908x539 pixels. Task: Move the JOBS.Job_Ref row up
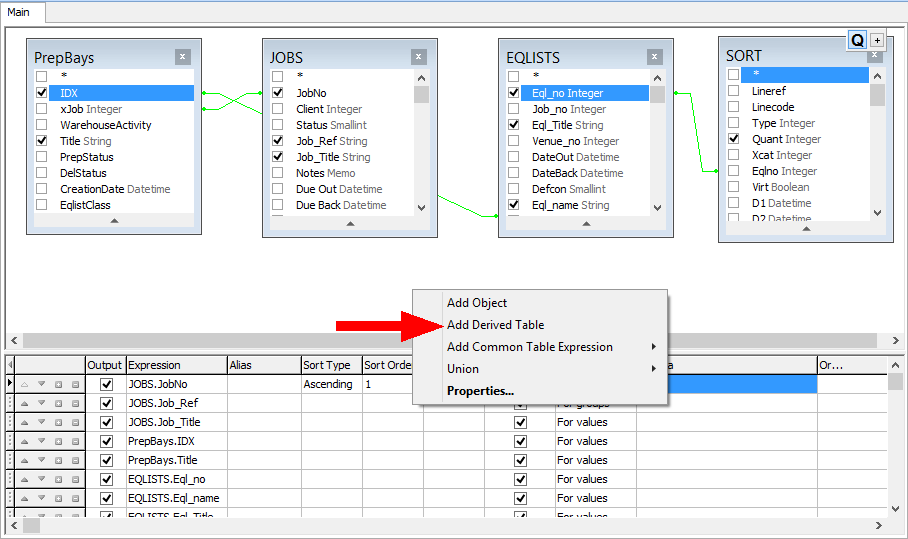coord(25,403)
